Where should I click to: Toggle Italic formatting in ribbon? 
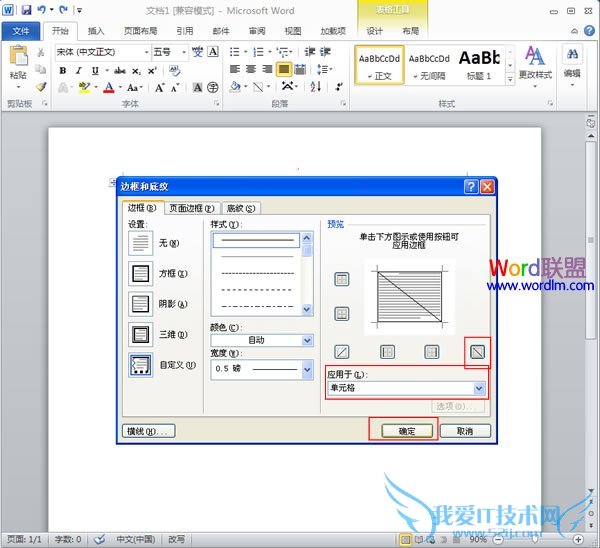click(x=79, y=71)
